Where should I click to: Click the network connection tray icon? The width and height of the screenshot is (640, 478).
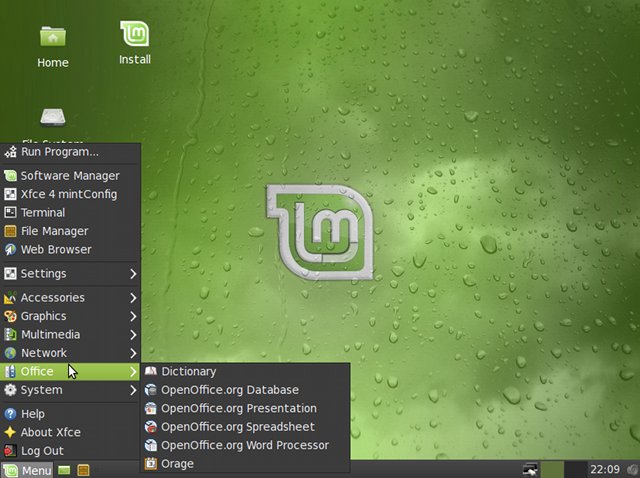click(530, 469)
